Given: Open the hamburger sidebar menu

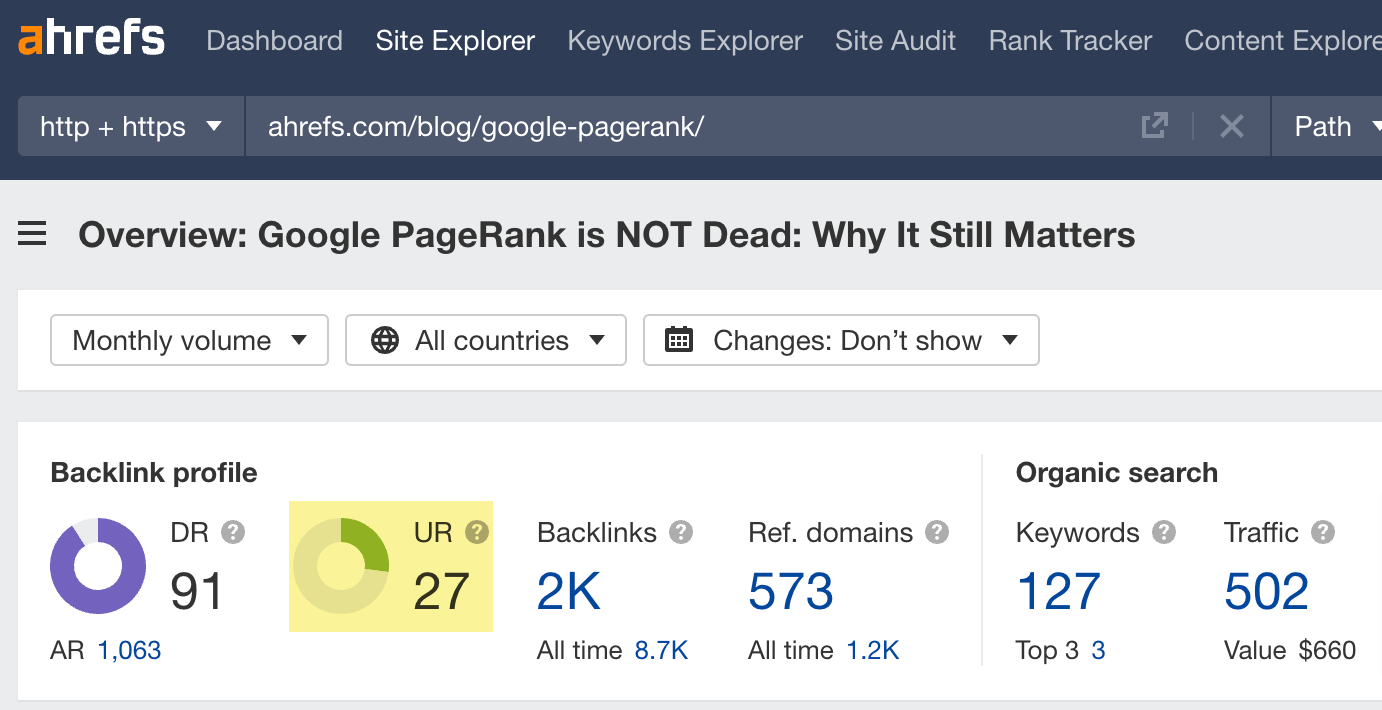Looking at the screenshot, I should pos(32,235).
